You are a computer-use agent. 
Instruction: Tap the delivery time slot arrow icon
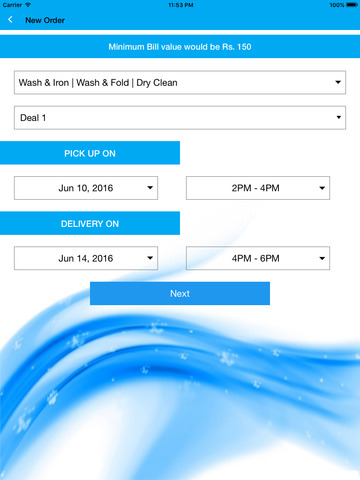tap(322, 258)
